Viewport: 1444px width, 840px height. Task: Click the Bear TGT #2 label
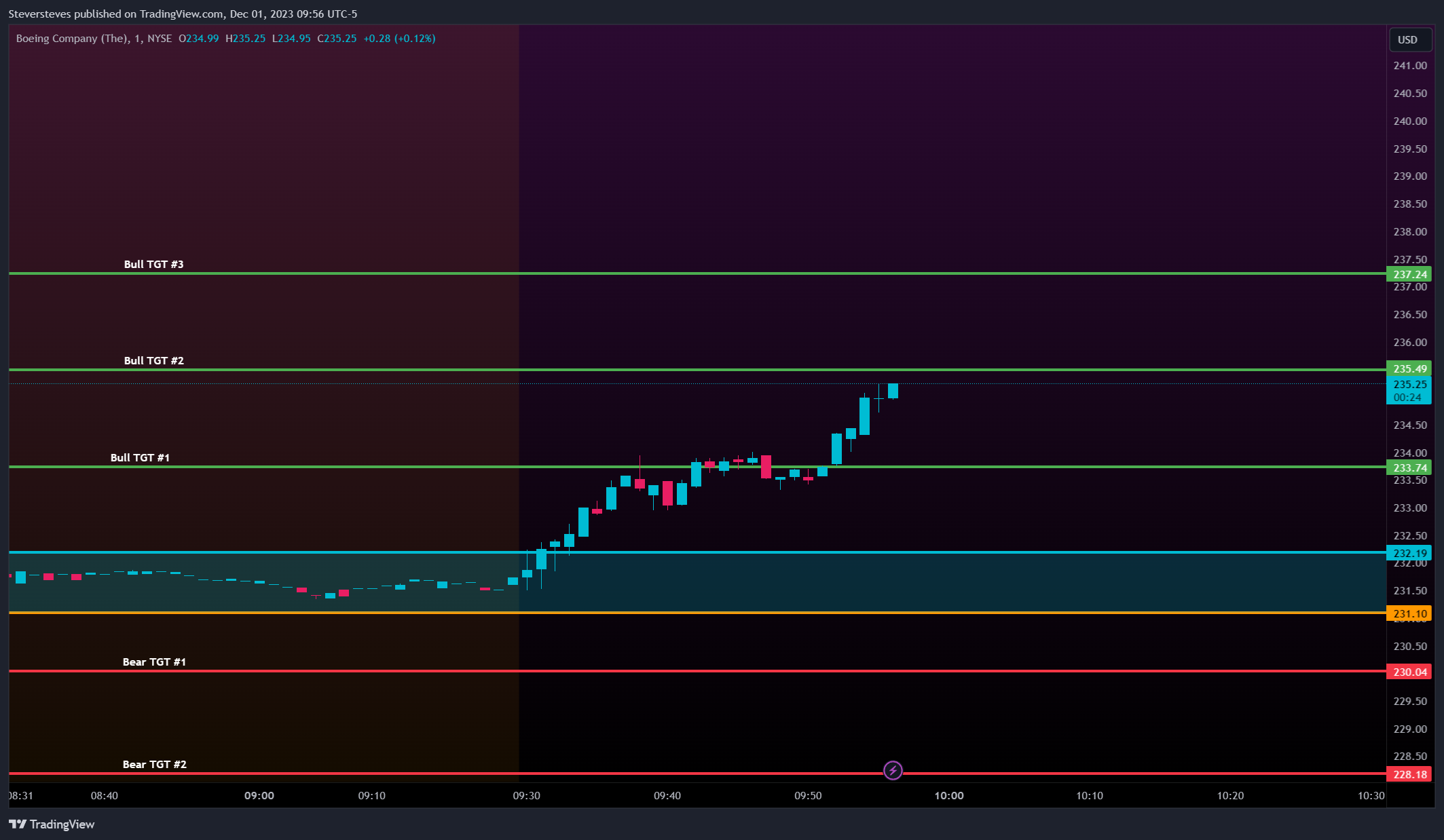[x=154, y=764]
